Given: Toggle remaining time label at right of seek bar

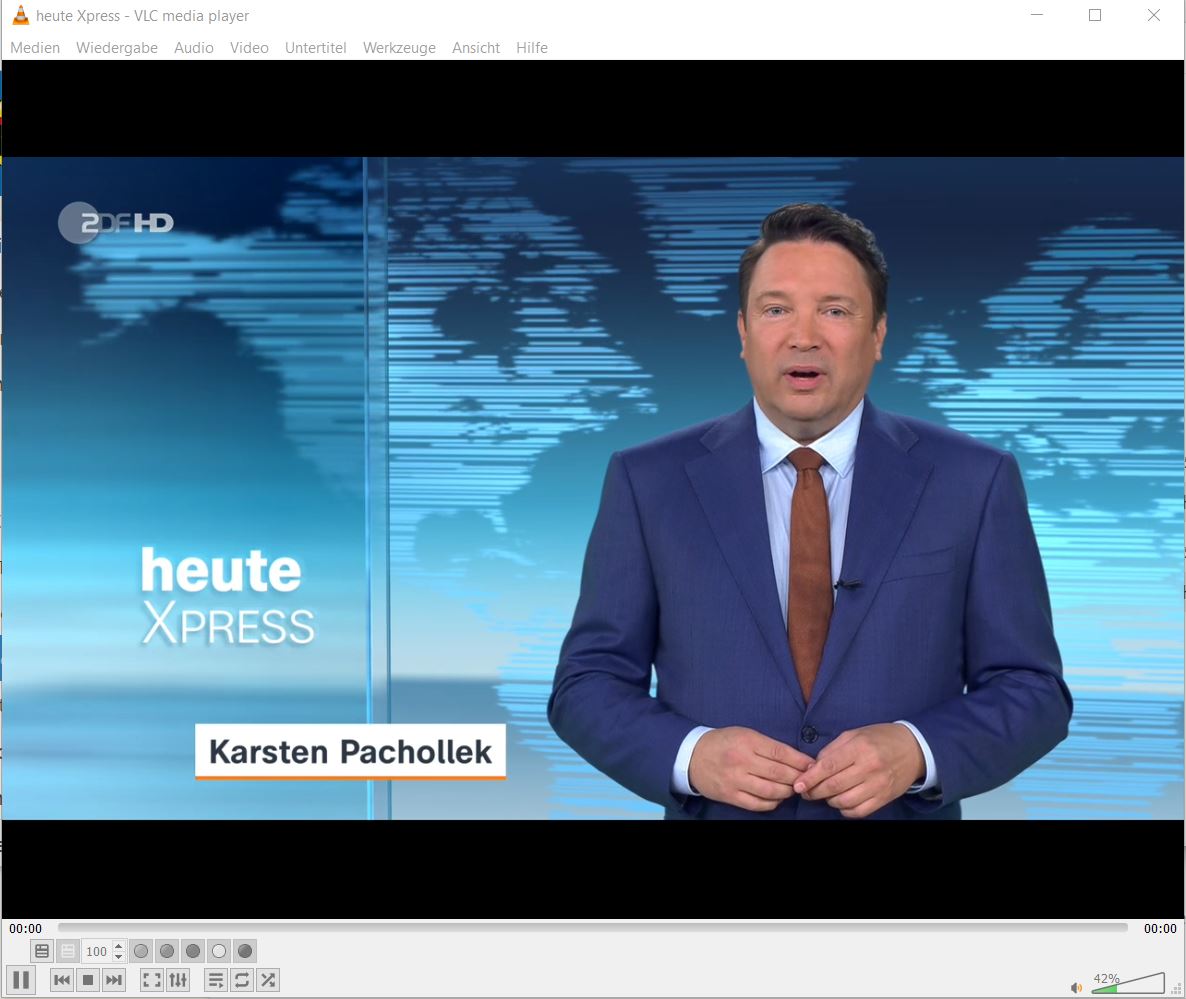Looking at the screenshot, I should [x=1160, y=929].
